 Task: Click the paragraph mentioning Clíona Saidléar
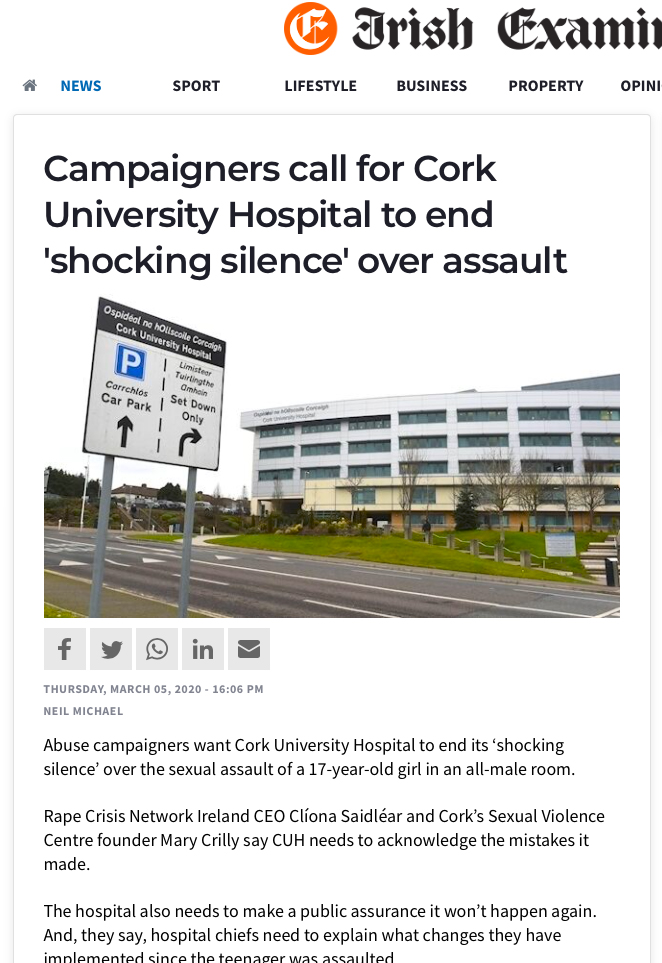324,839
